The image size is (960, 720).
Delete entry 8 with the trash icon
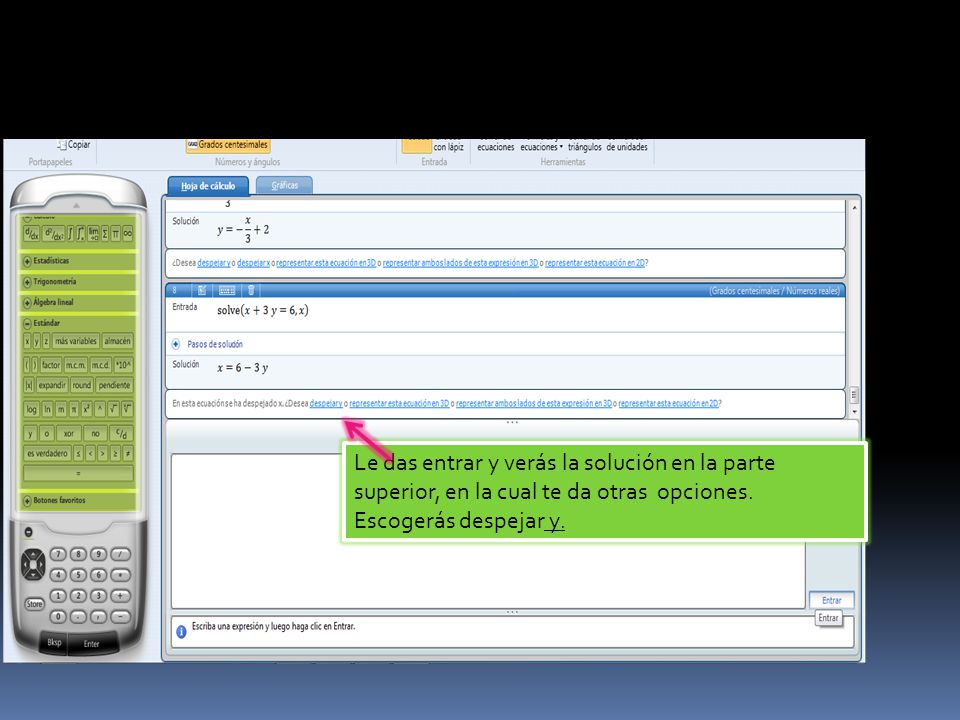(x=251, y=290)
